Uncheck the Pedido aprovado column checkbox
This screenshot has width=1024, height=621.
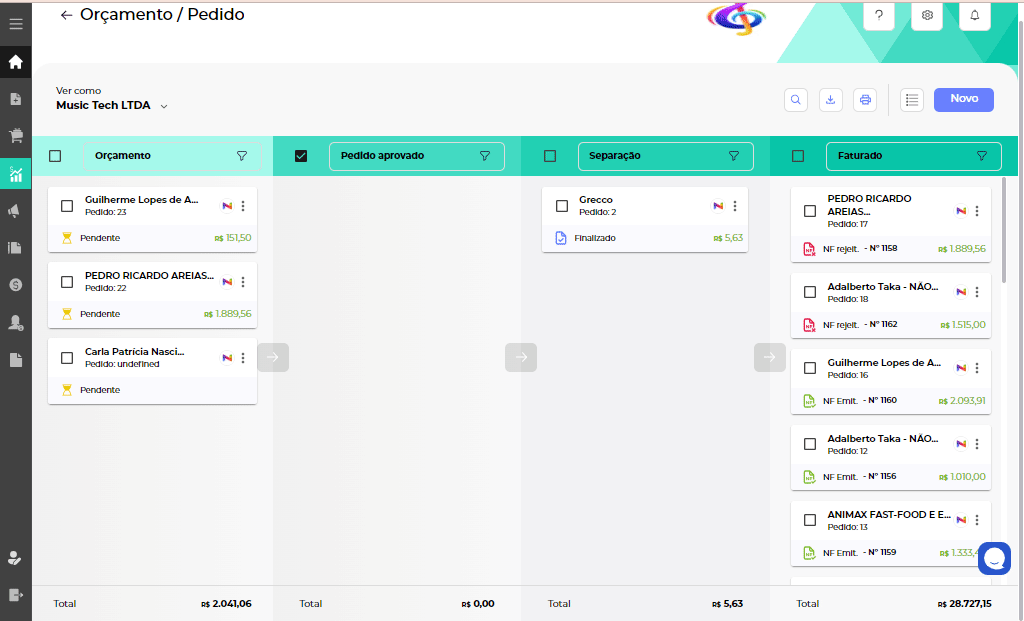pyautogui.click(x=301, y=156)
